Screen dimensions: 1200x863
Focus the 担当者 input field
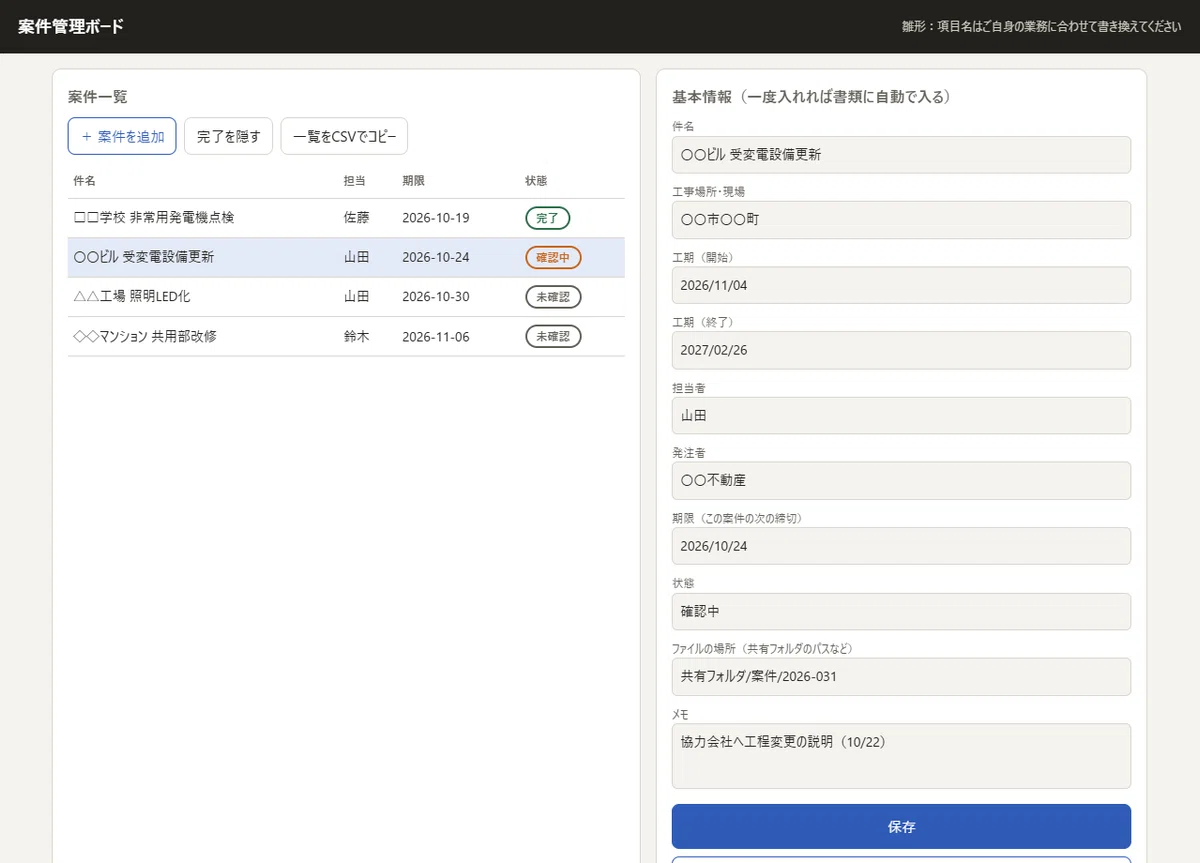coord(901,416)
